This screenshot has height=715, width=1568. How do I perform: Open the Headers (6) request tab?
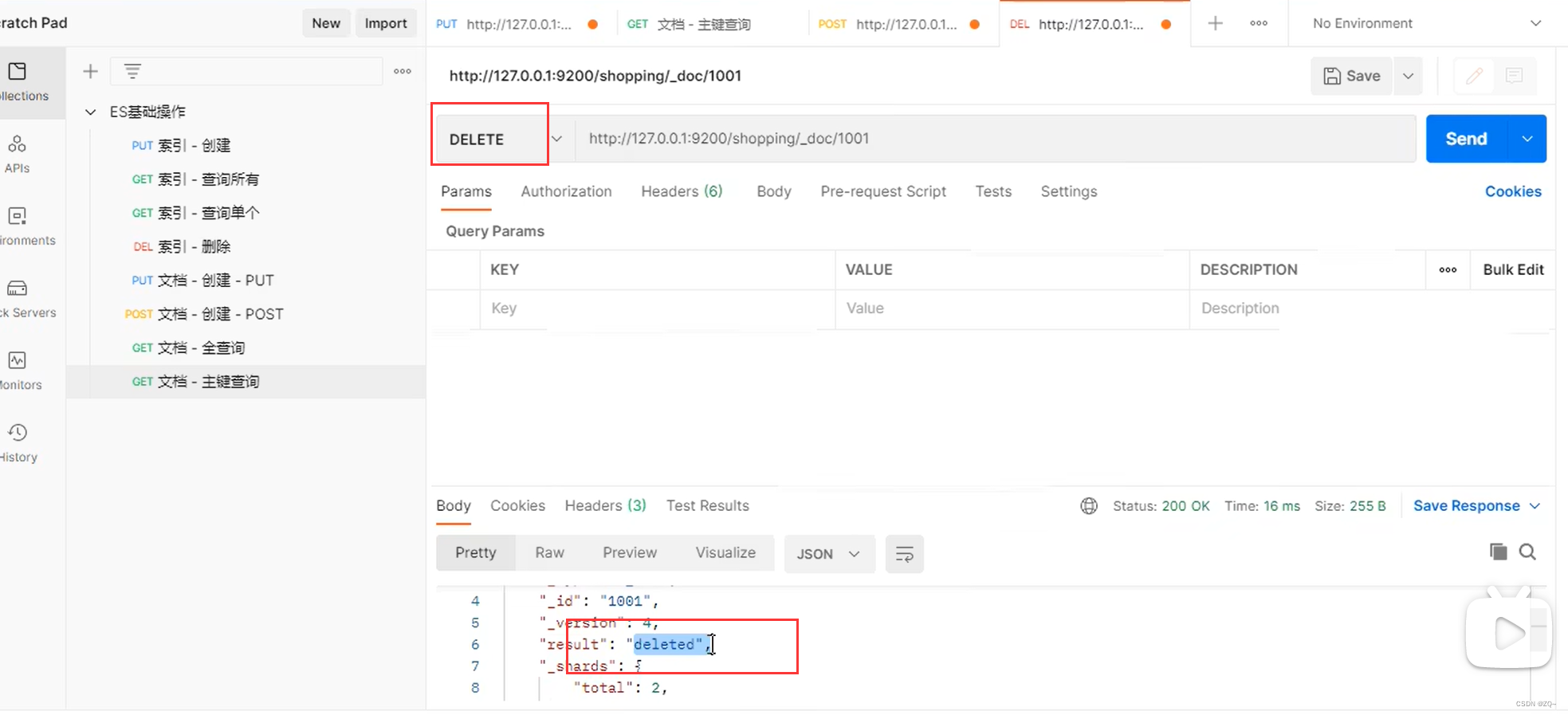coord(682,192)
